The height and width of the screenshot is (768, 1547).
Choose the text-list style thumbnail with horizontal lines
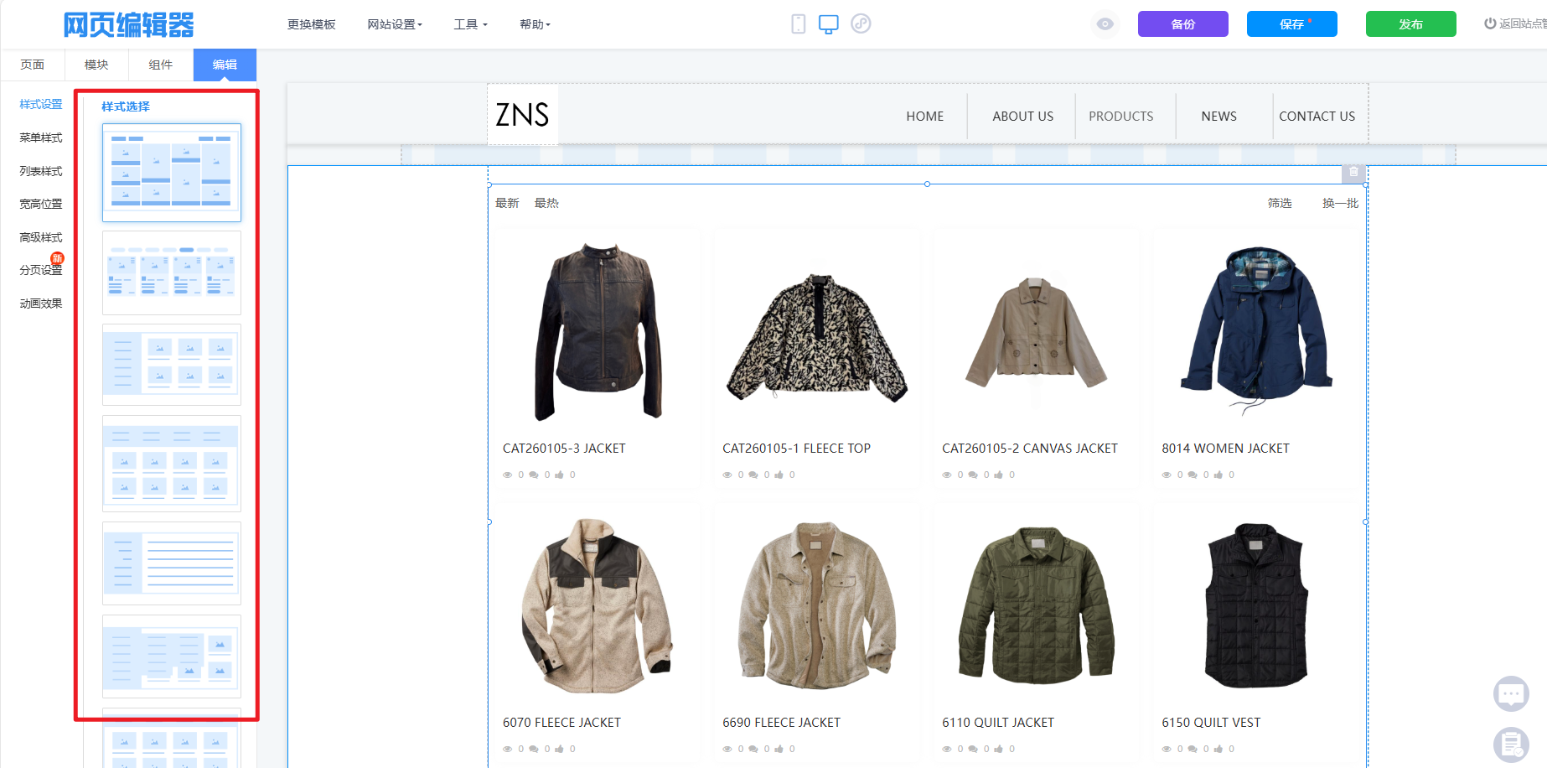coord(171,563)
